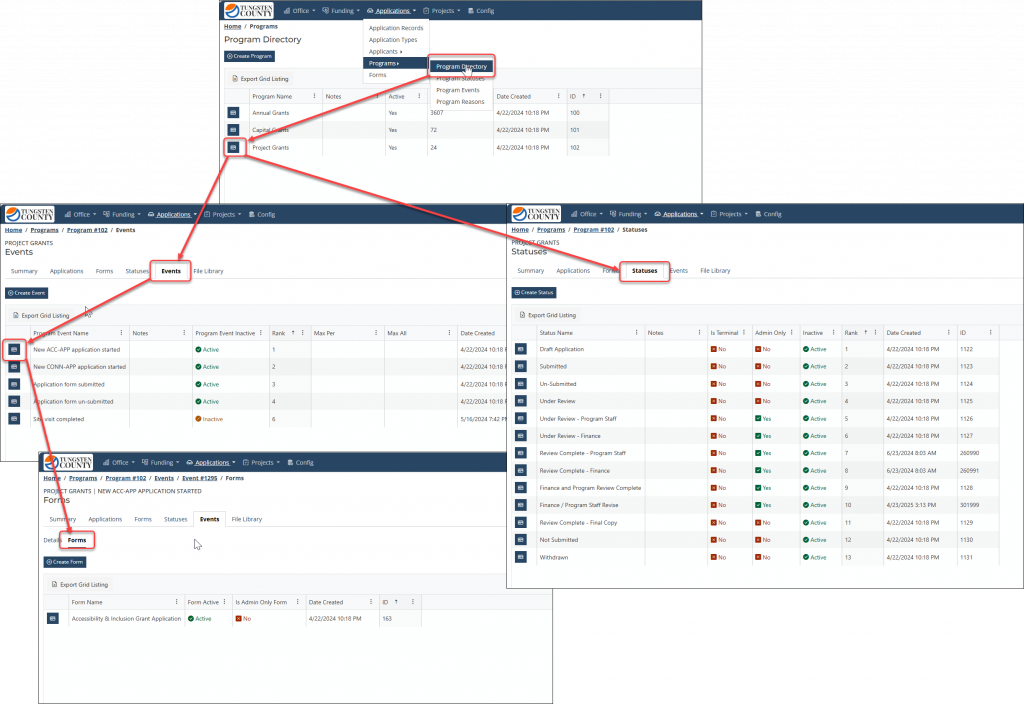The height and width of the screenshot is (704, 1024).
Task: Export Grid Listing in Statuses window
Action: point(547,315)
